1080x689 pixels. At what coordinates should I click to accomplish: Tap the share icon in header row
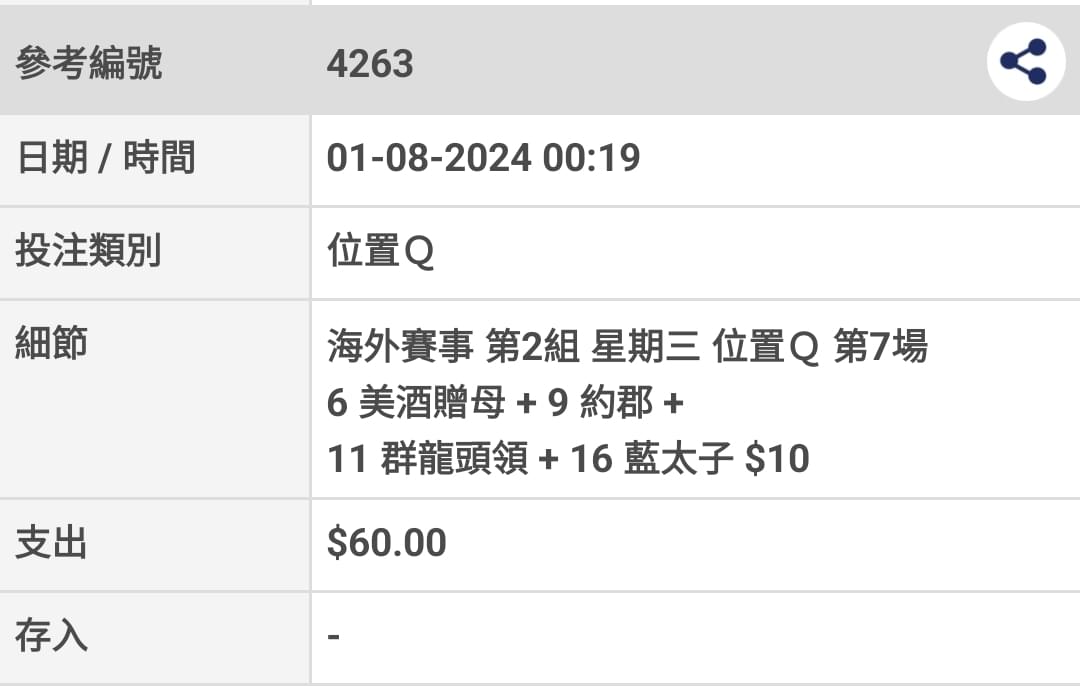[x=1026, y=61]
